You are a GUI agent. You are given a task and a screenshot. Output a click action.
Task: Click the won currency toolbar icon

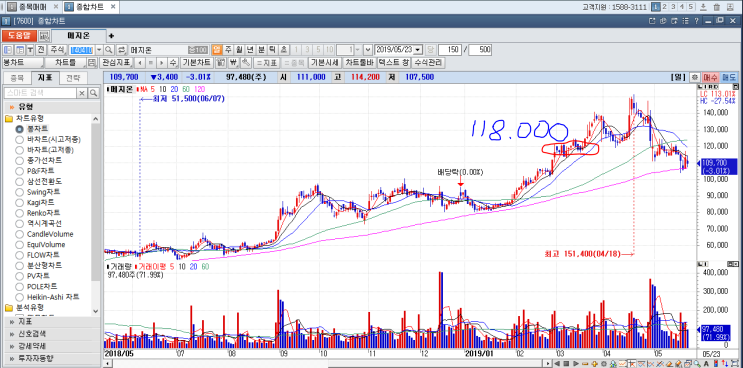tap(234, 63)
